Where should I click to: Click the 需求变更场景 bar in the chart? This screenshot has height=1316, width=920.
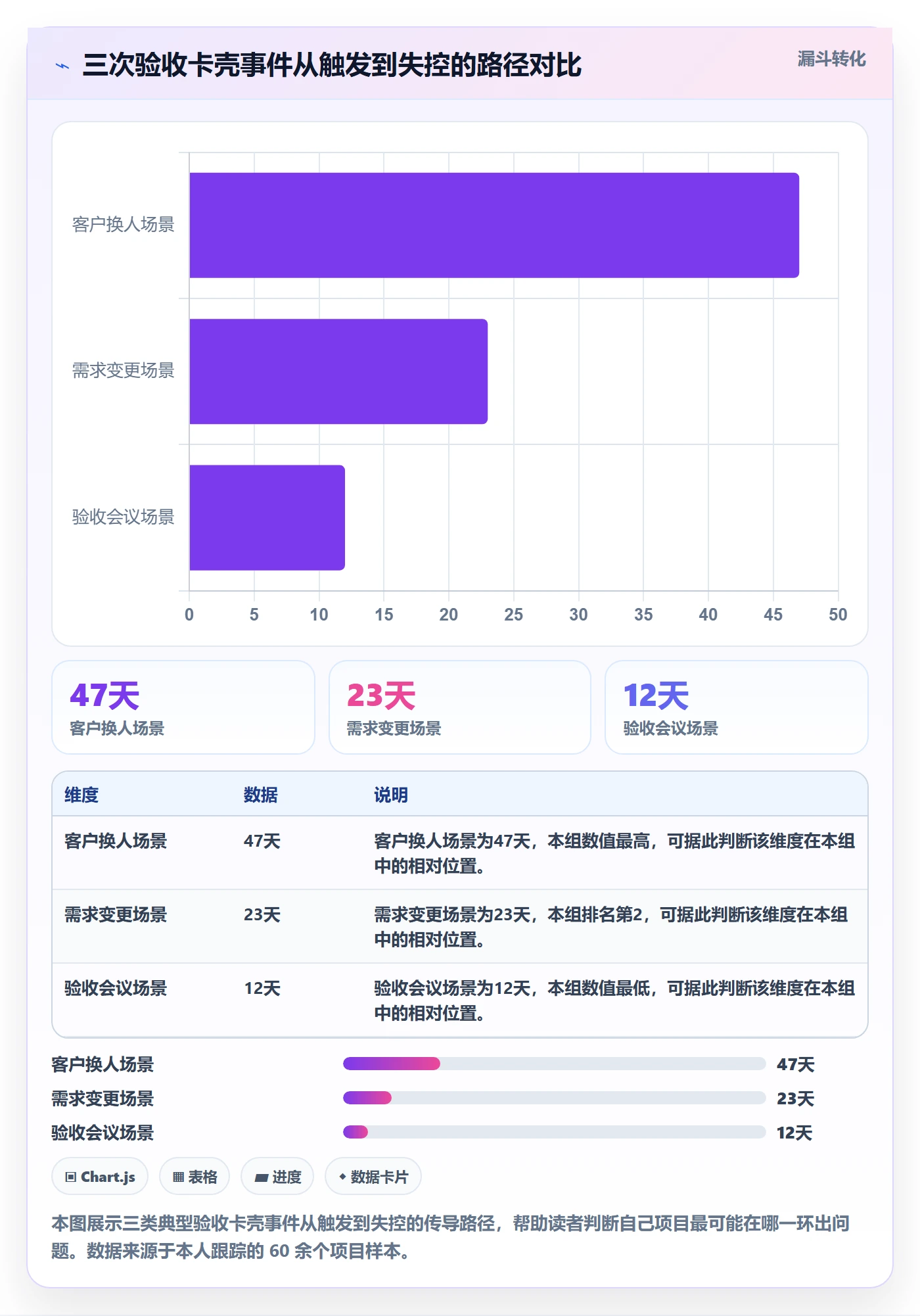pos(338,371)
